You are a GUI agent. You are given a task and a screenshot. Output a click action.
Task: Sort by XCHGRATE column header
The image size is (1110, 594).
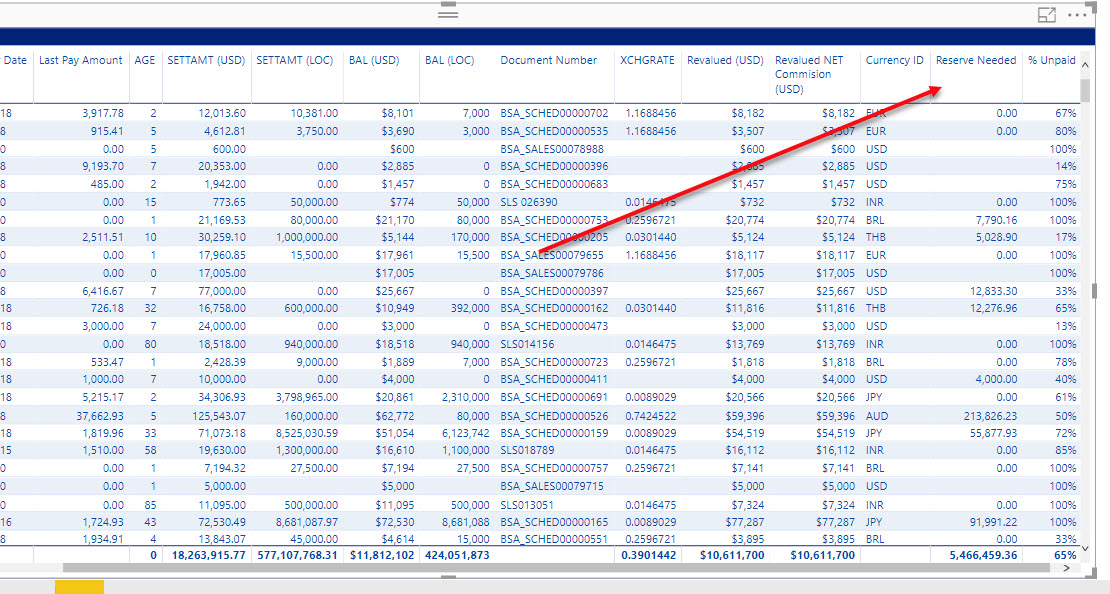click(647, 60)
